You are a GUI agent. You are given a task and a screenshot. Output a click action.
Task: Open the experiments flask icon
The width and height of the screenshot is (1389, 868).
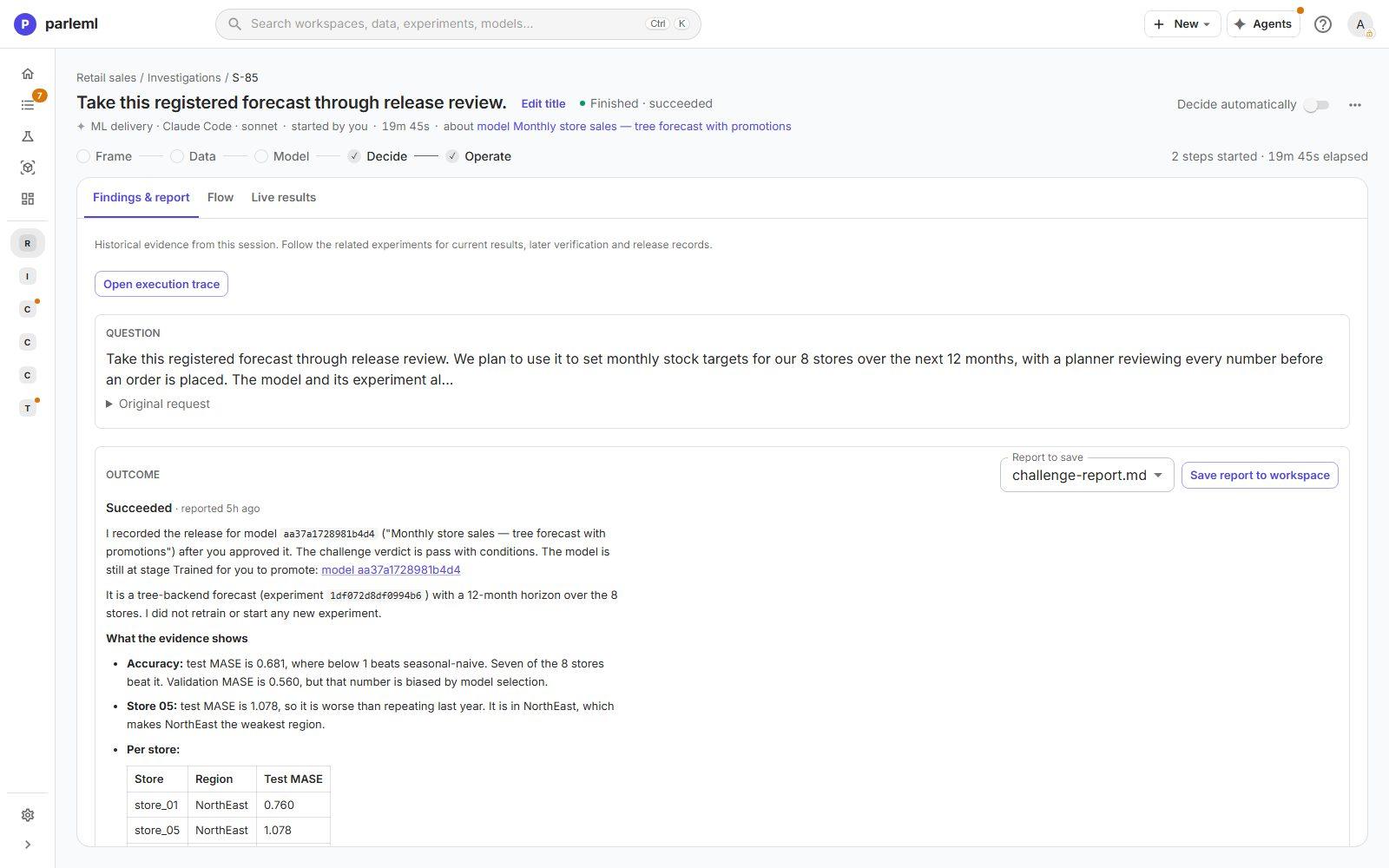[x=28, y=136]
